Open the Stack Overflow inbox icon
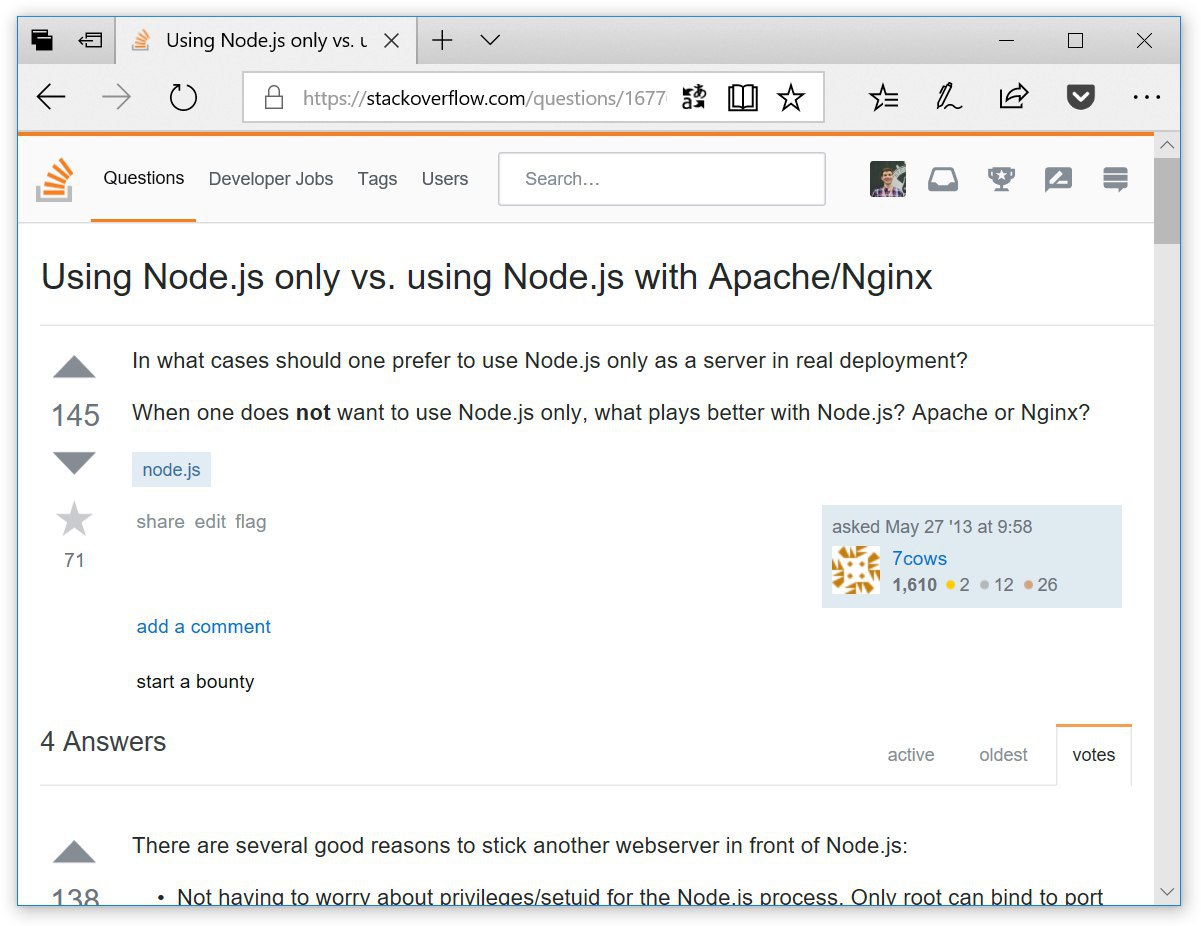 943,179
